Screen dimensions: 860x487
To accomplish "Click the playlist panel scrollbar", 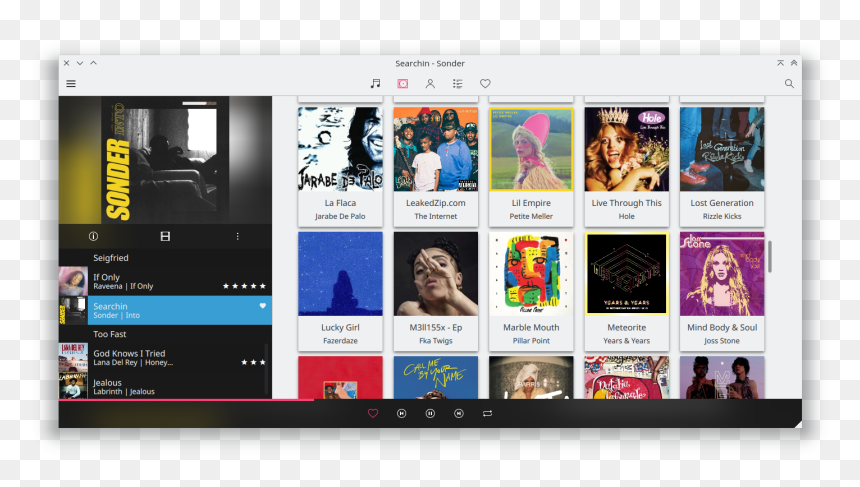I will tap(266, 367).
